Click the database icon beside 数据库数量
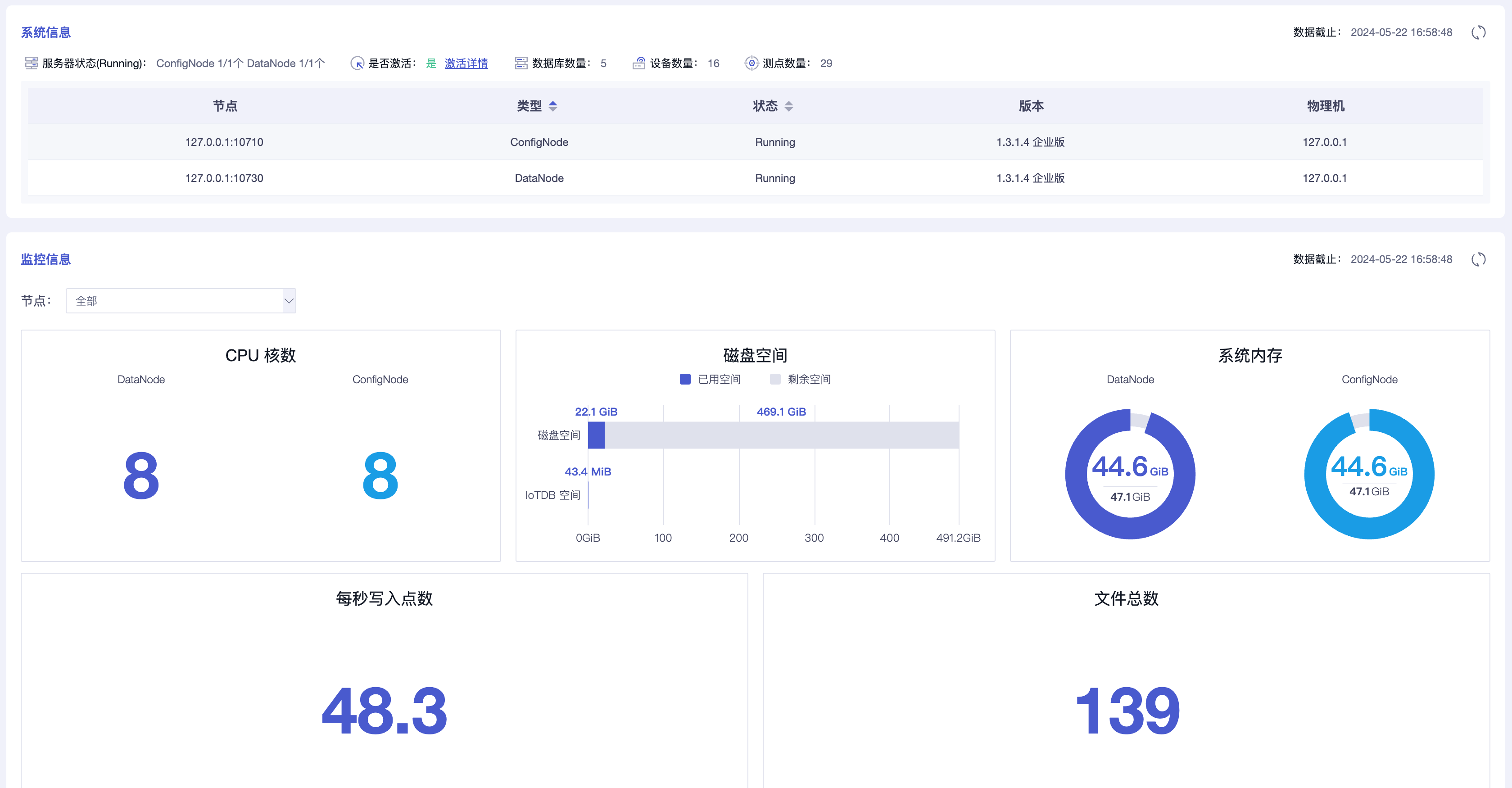 tap(521, 63)
